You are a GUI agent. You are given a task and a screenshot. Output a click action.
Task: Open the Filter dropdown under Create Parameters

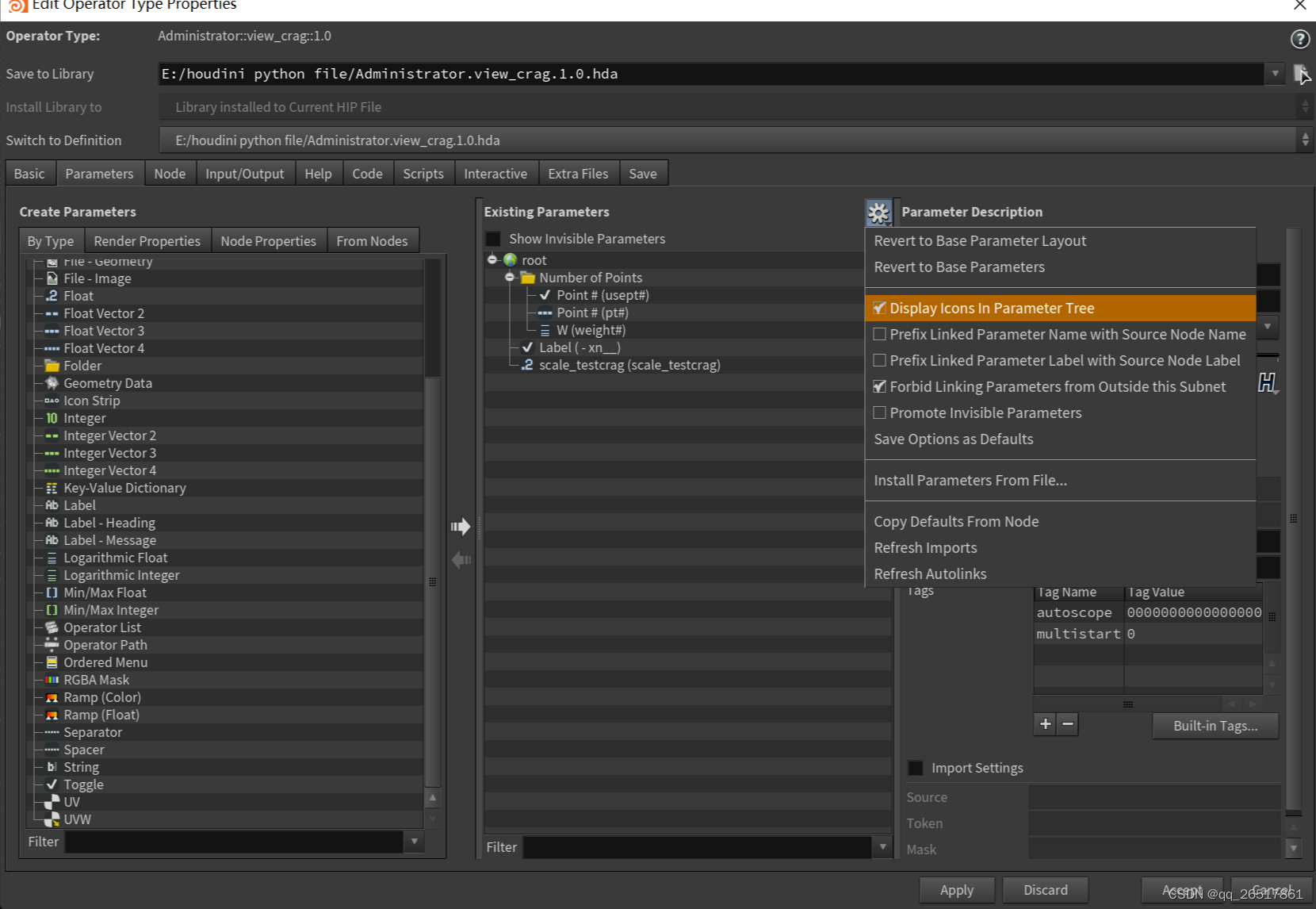pyautogui.click(x=415, y=842)
